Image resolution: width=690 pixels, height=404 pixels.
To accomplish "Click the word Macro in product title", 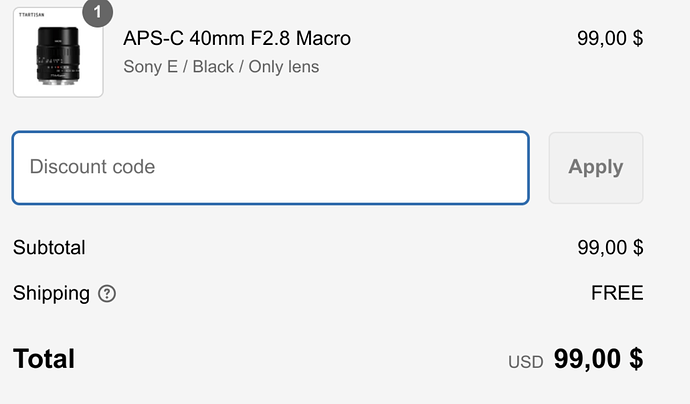I will pyautogui.click(x=323, y=38).
